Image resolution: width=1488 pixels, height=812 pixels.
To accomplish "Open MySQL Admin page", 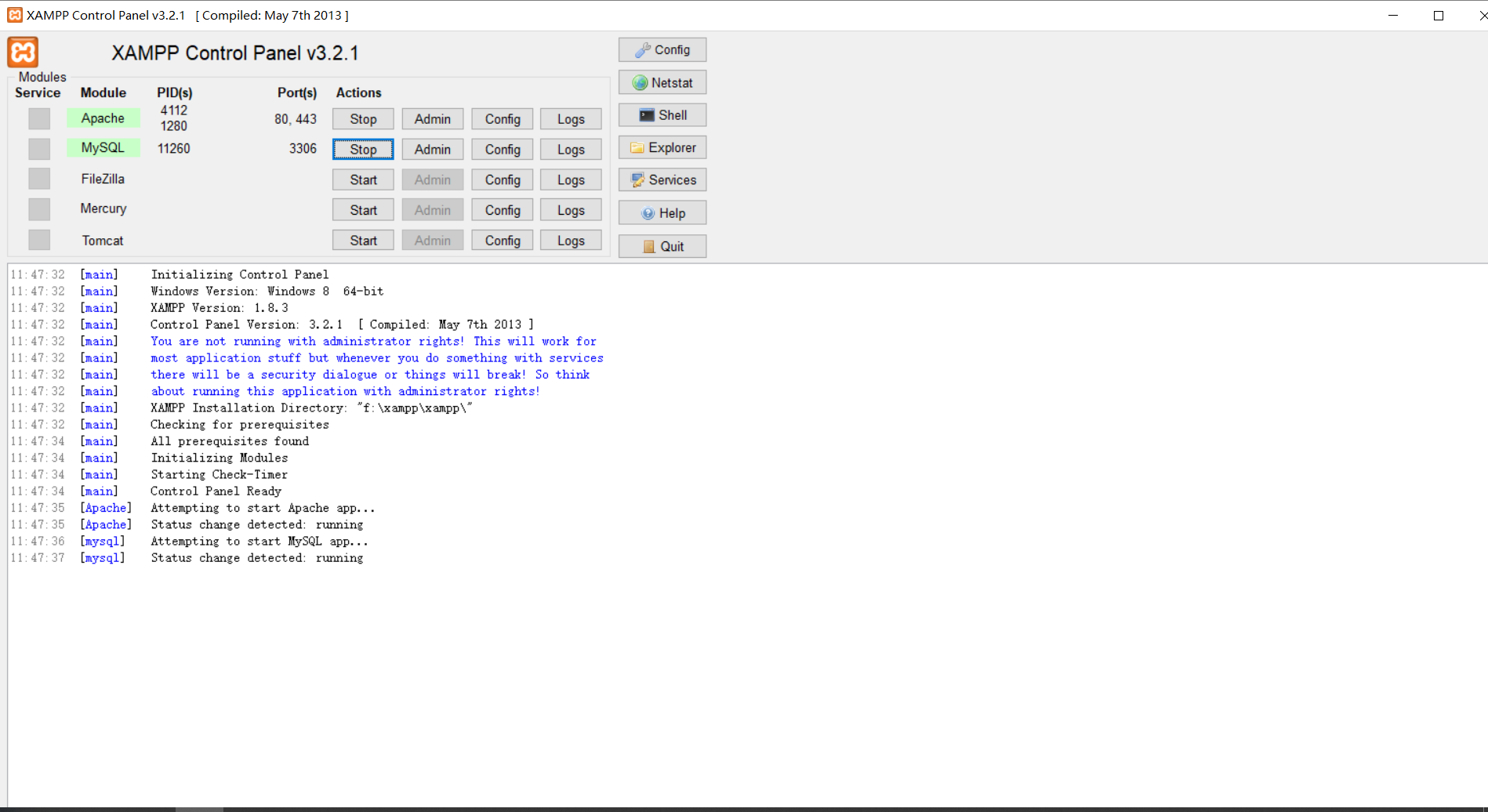I will [x=433, y=149].
